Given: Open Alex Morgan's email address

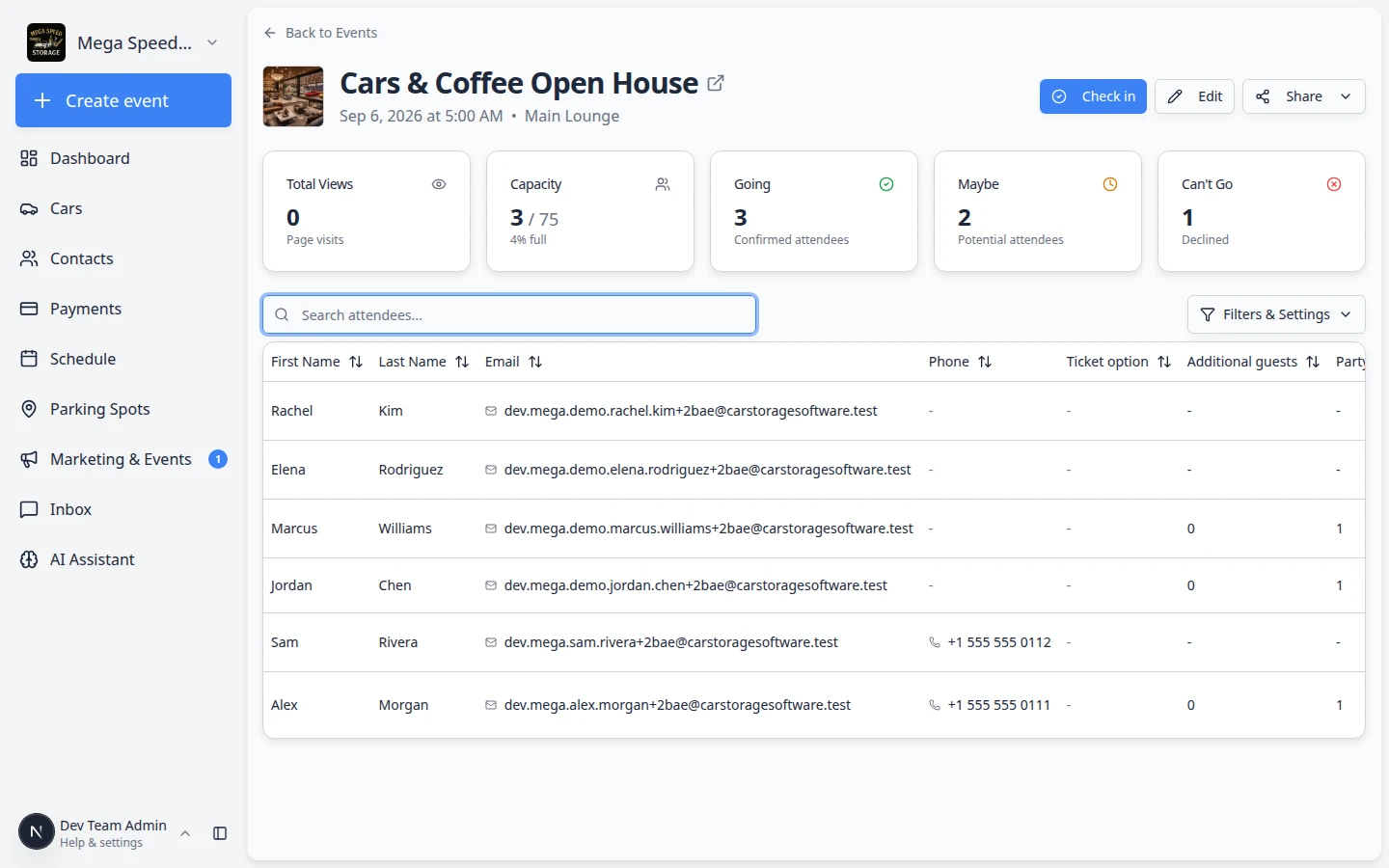Looking at the screenshot, I should [x=677, y=705].
